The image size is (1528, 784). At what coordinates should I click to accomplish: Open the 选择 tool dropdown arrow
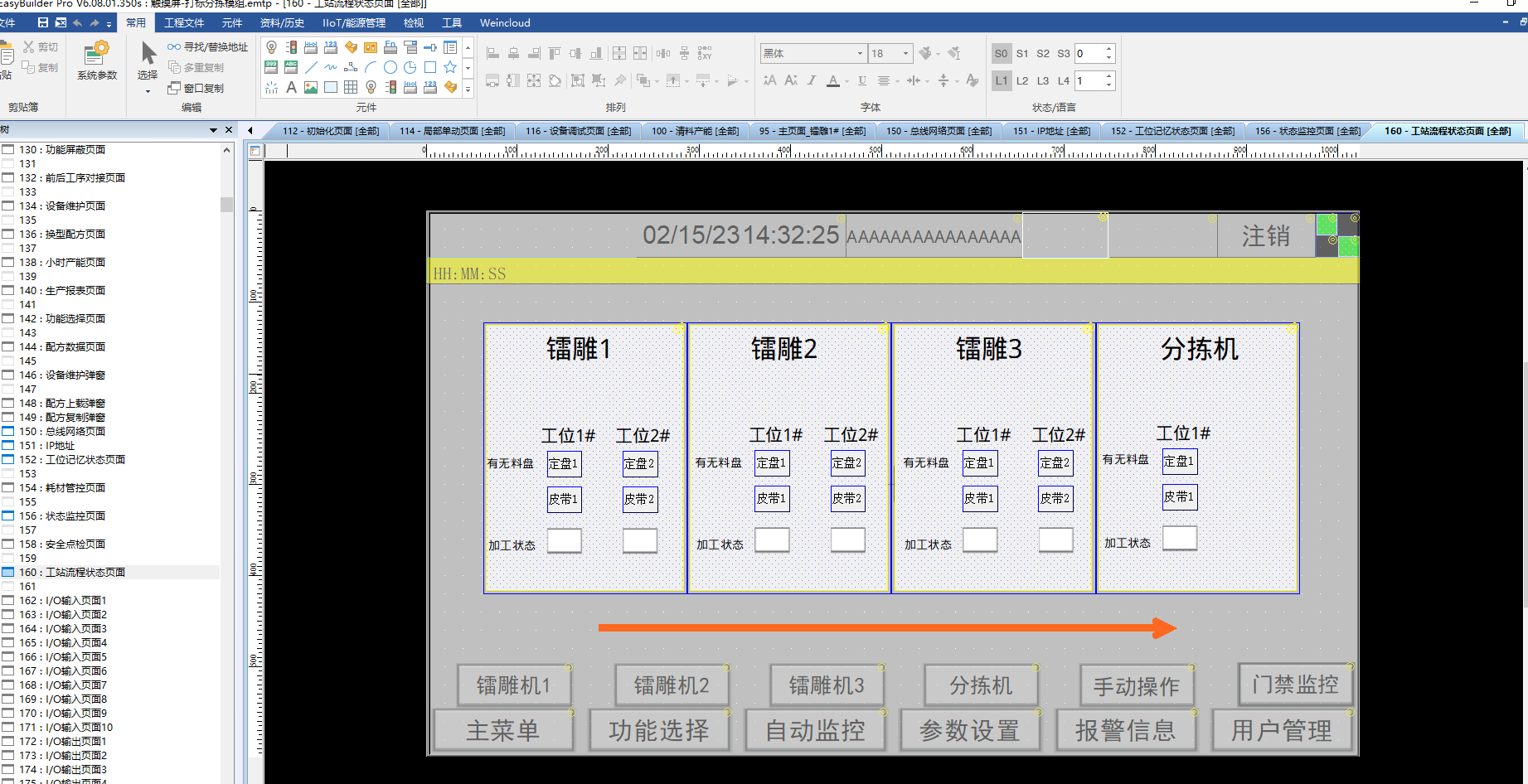pos(148,90)
